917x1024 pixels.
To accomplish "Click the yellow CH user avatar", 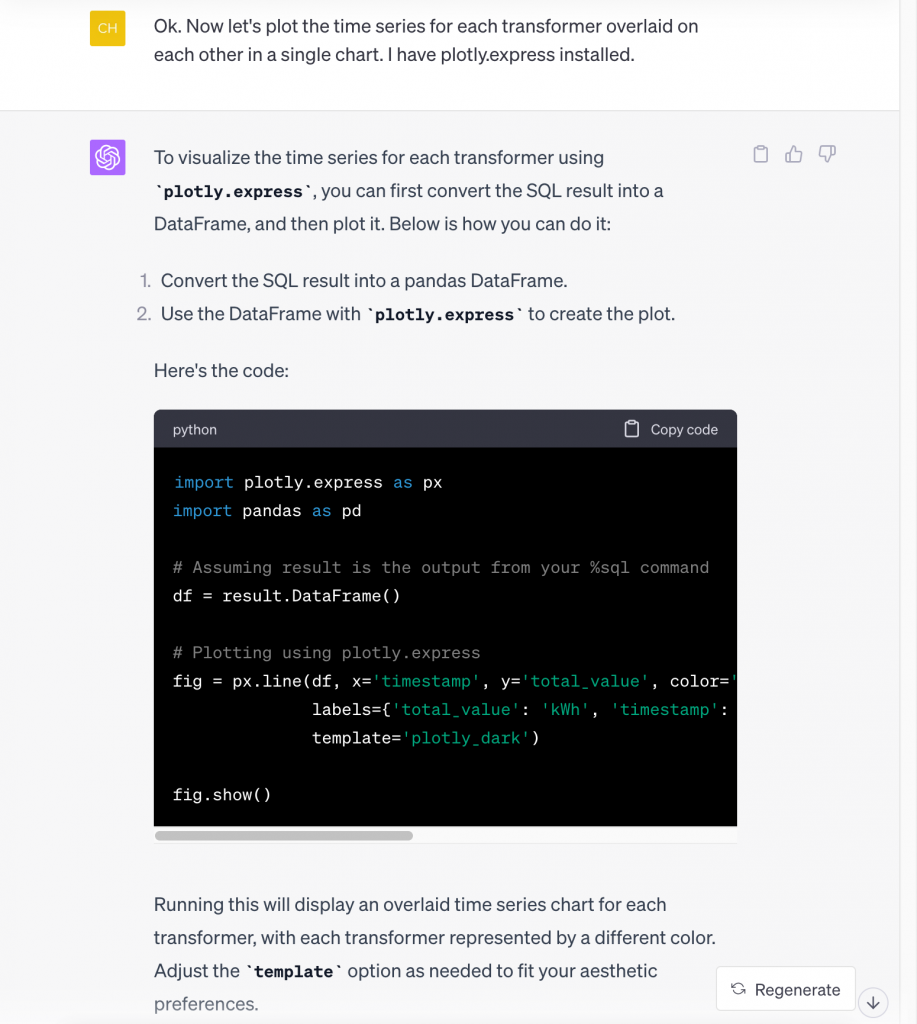I will pos(108,28).
